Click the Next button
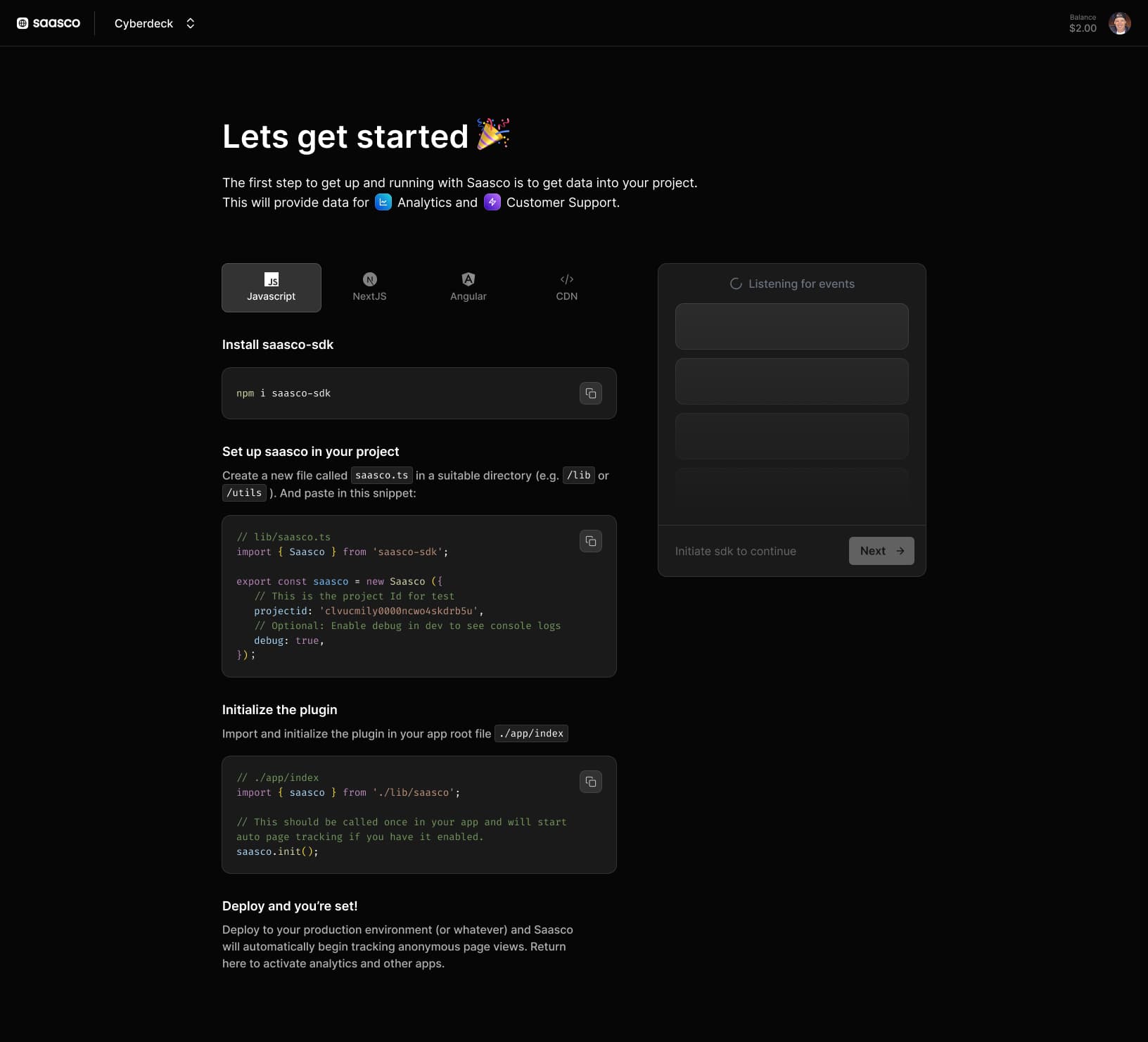This screenshot has width=1148, height=1042. pyautogui.click(x=881, y=551)
